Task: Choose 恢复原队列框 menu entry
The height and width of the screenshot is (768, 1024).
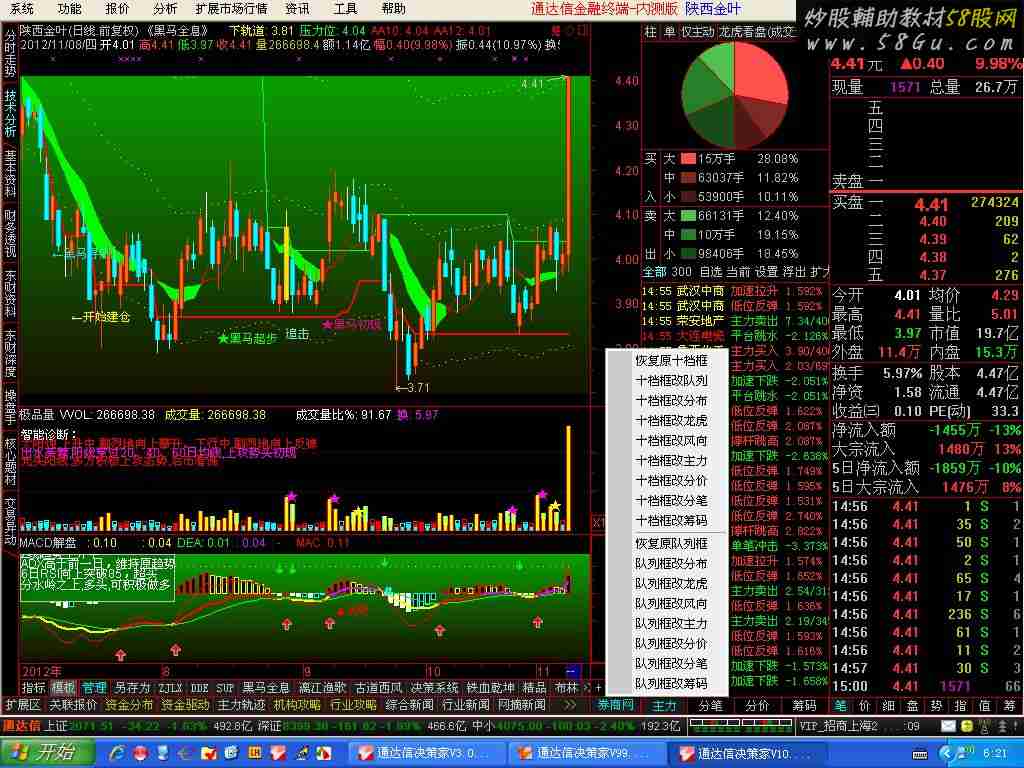Action: click(x=671, y=543)
